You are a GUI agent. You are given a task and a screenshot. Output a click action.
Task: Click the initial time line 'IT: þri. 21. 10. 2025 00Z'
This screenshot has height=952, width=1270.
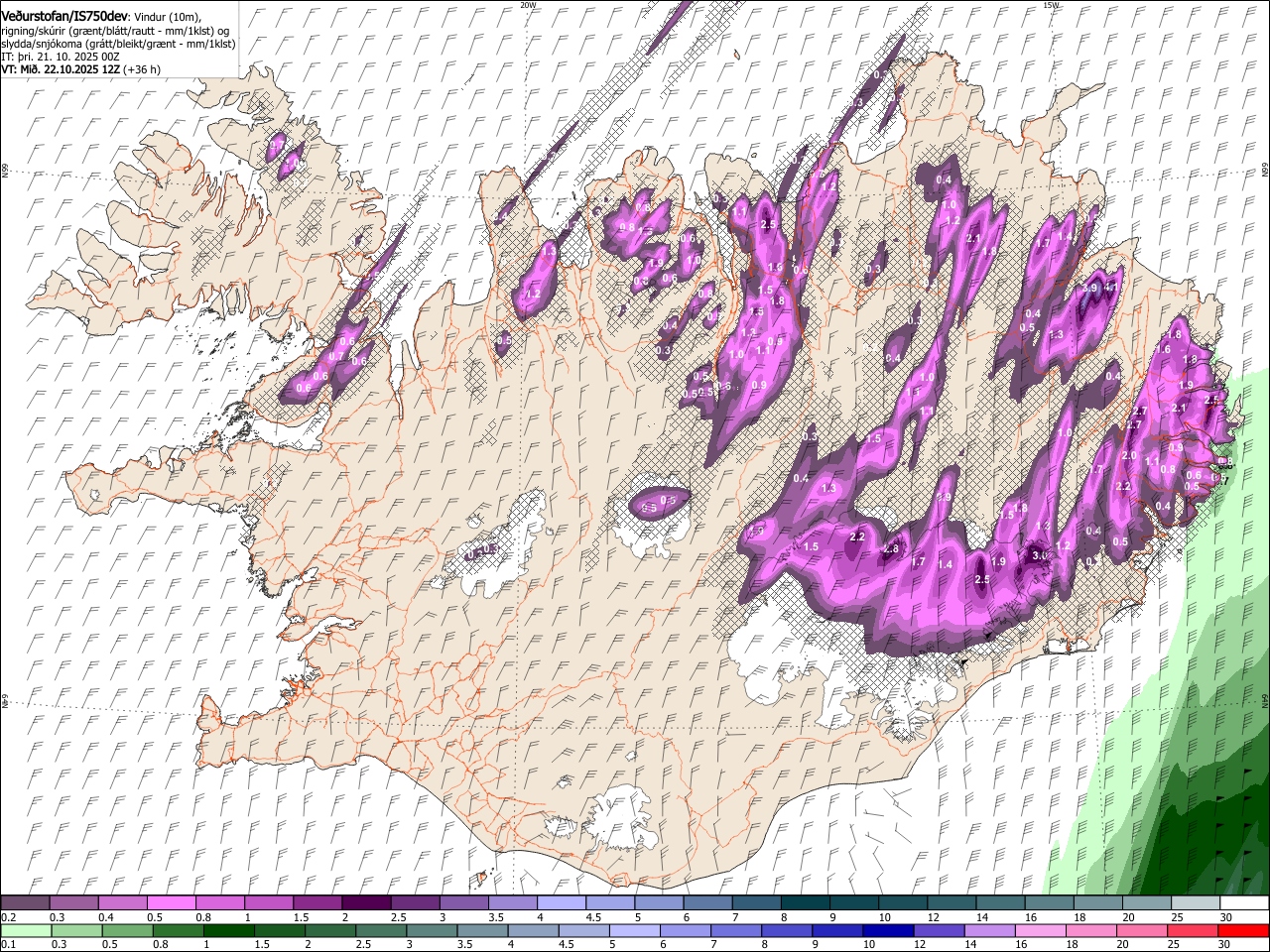pos(61,57)
